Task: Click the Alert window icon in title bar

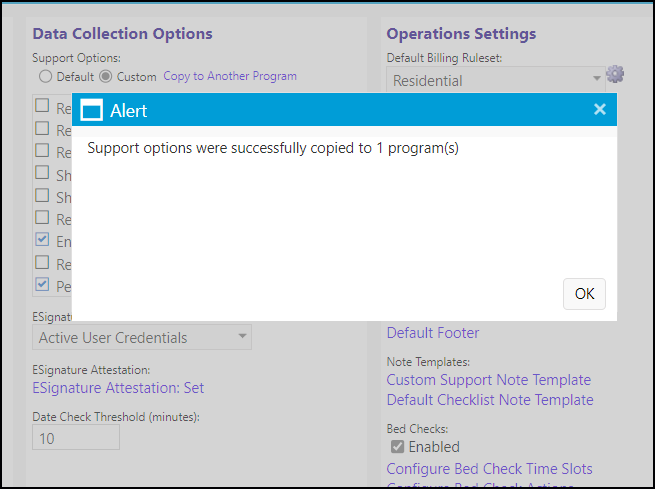Action: tap(91, 111)
